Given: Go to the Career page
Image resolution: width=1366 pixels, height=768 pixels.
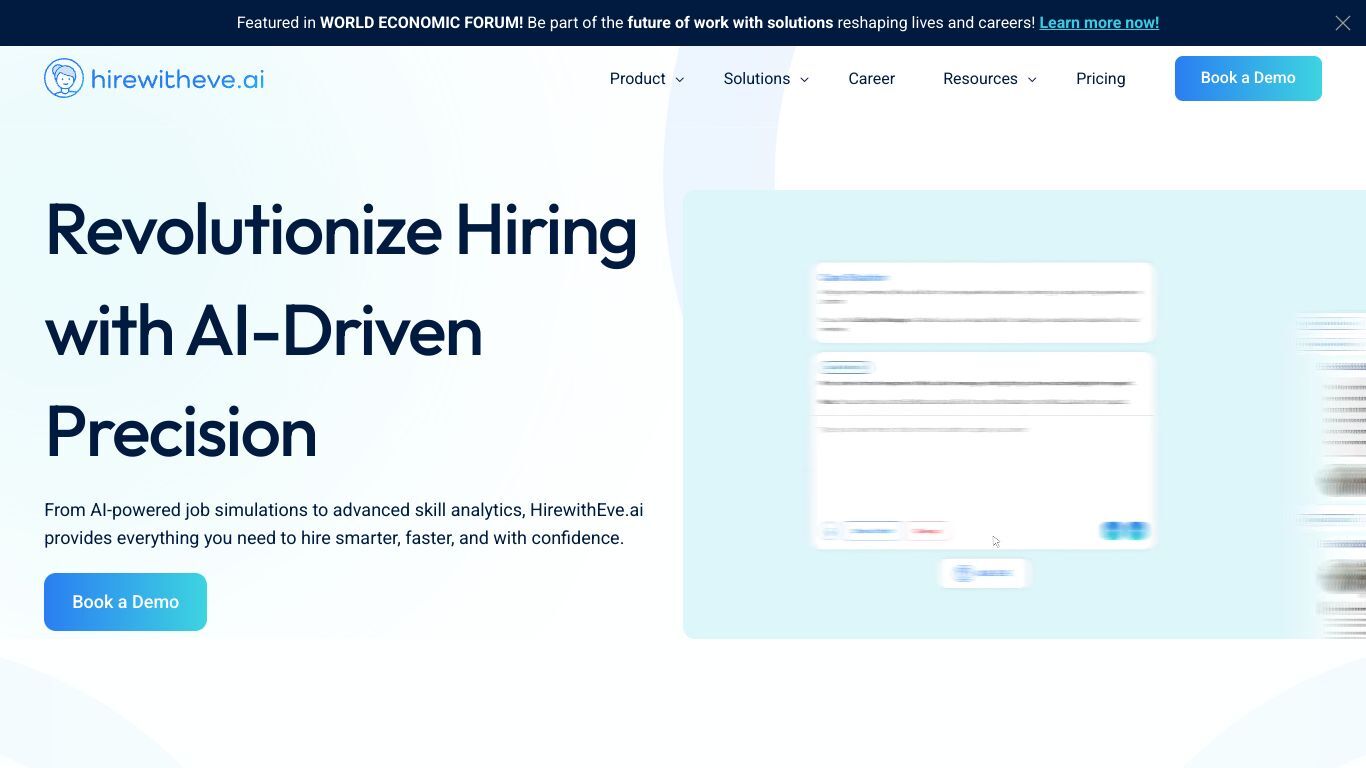Looking at the screenshot, I should pyautogui.click(x=872, y=79).
